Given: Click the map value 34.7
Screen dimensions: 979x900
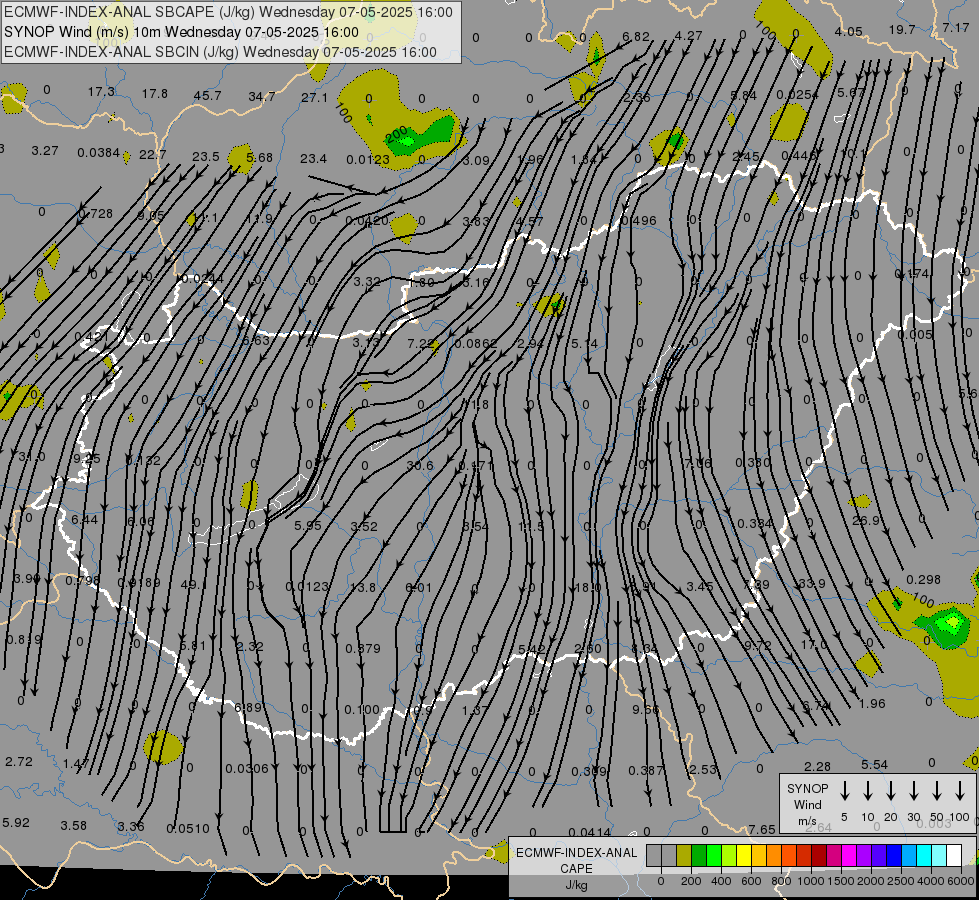Looking at the screenshot, I should pyautogui.click(x=262, y=96).
